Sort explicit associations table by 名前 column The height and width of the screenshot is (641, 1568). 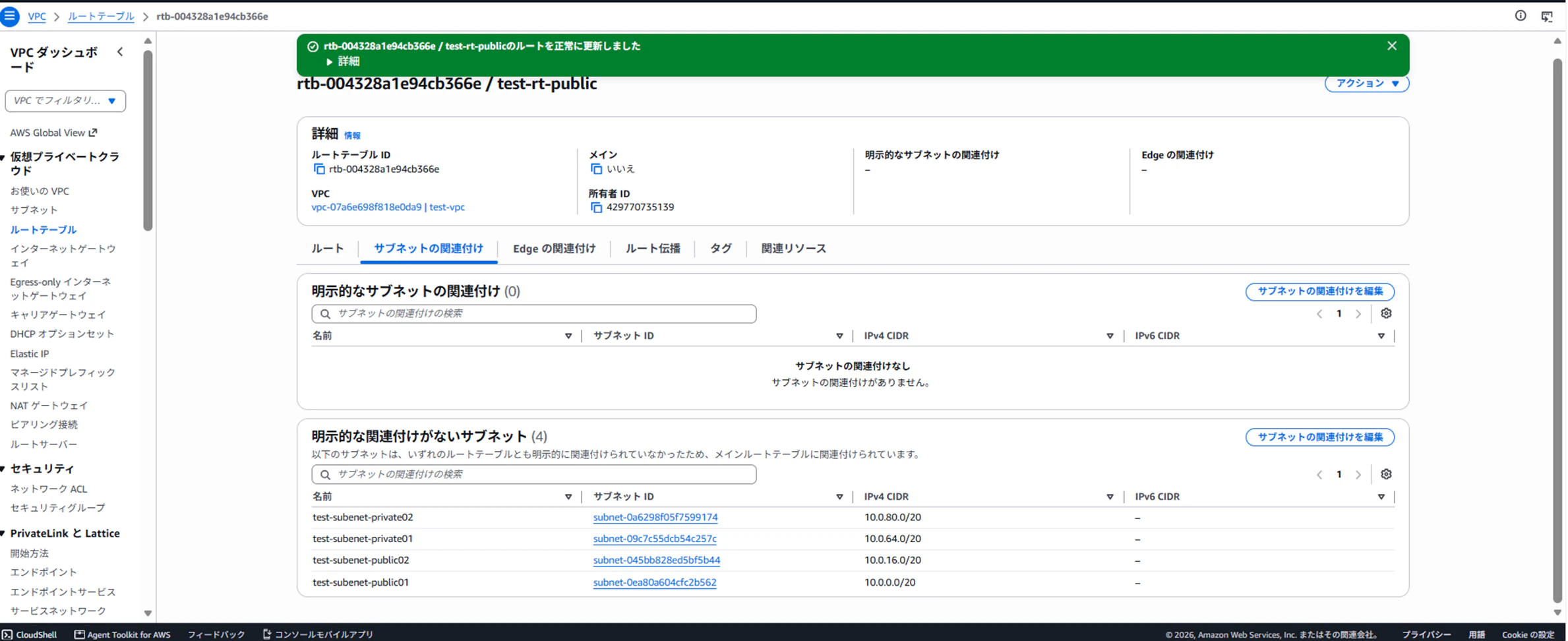[x=568, y=336]
